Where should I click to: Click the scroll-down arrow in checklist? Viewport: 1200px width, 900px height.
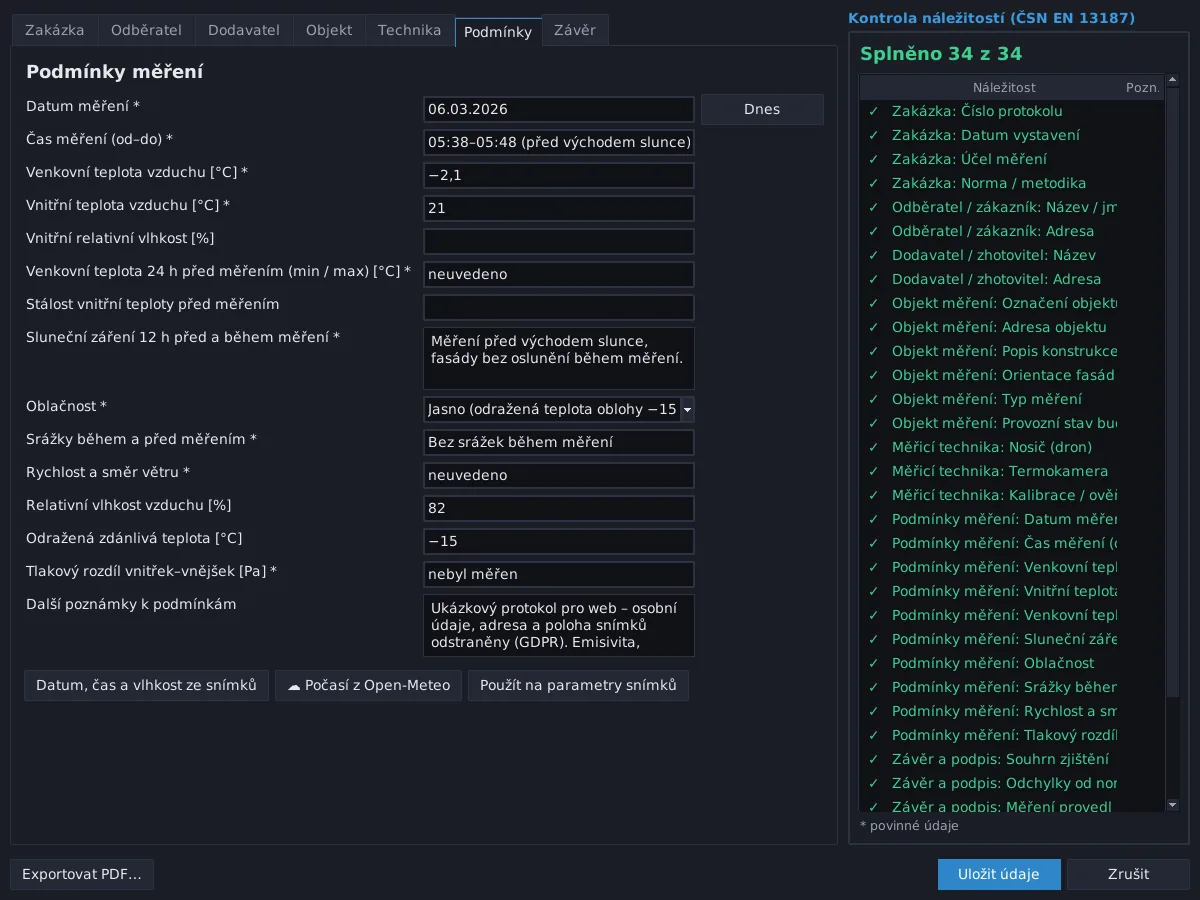(x=1172, y=805)
